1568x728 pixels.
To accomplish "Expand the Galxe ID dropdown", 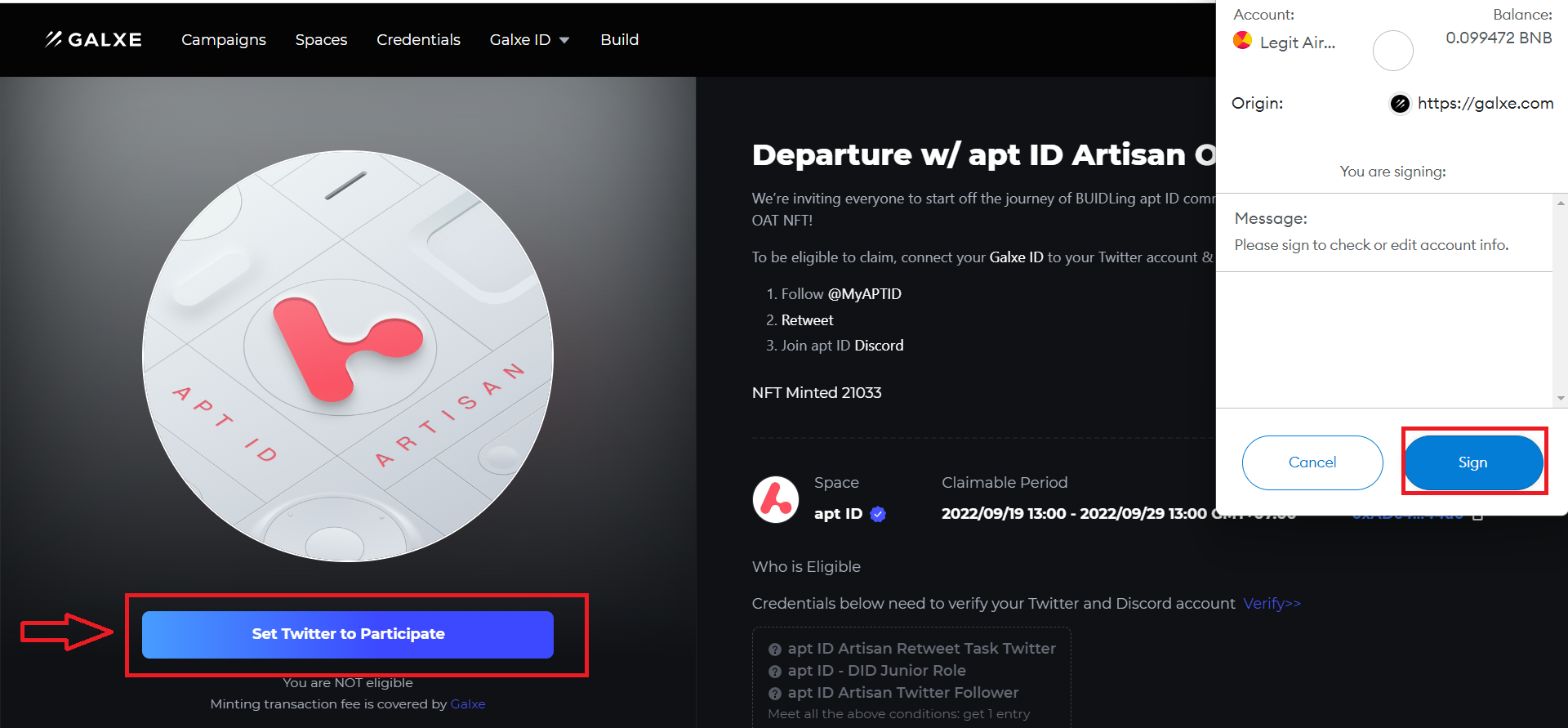I will tap(529, 39).
